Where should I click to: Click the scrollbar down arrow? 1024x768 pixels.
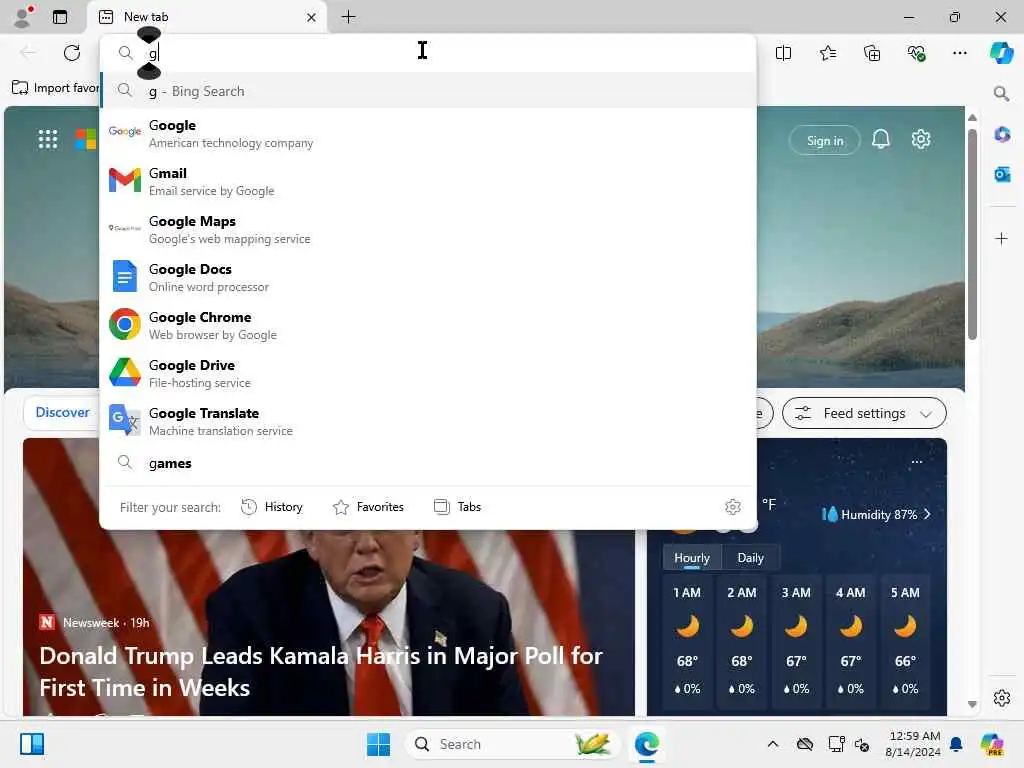pyautogui.click(x=972, y=704)
